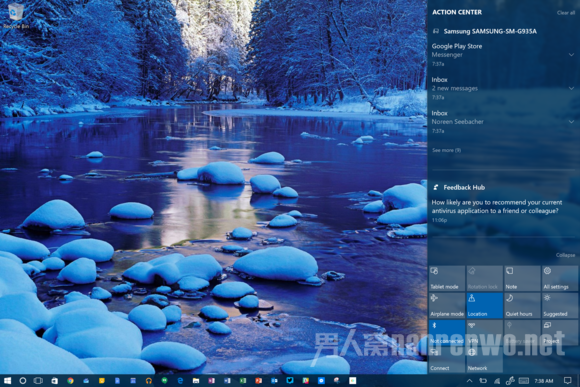
Task: Expand the Google Play Store Messenger notification
Action: pyautogui.click(x=571, y=55)
